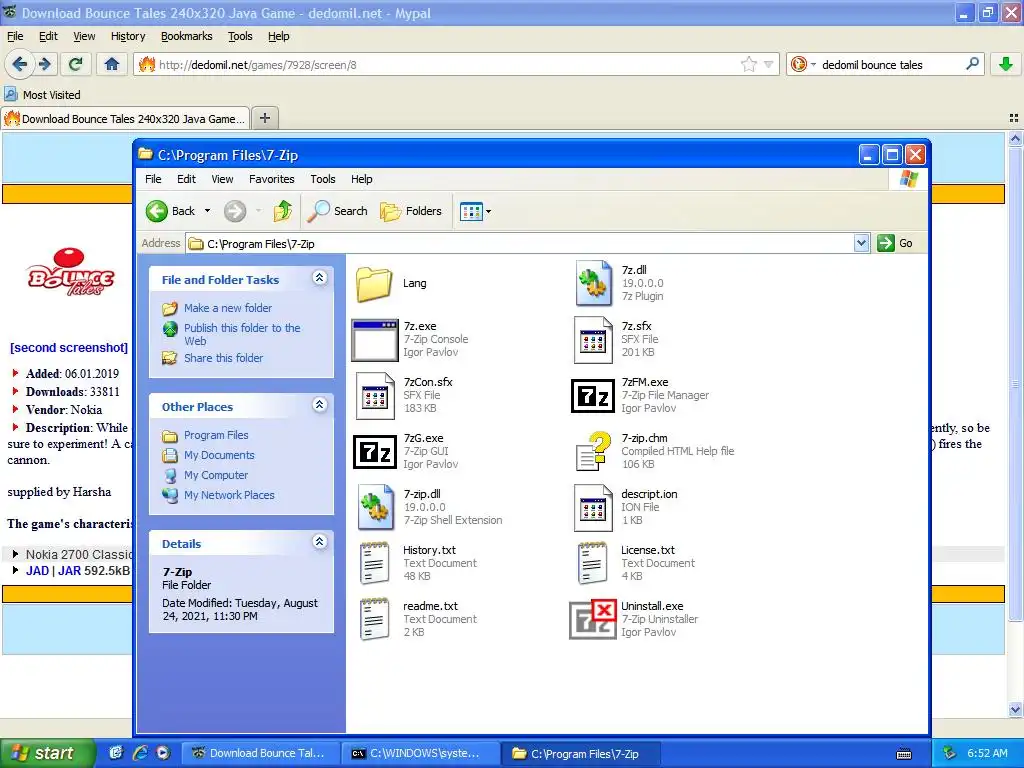The image size is (1024, 768).
Task: Select the 7zFM.exe File Manager icon
Action: [x=593, y=396]
